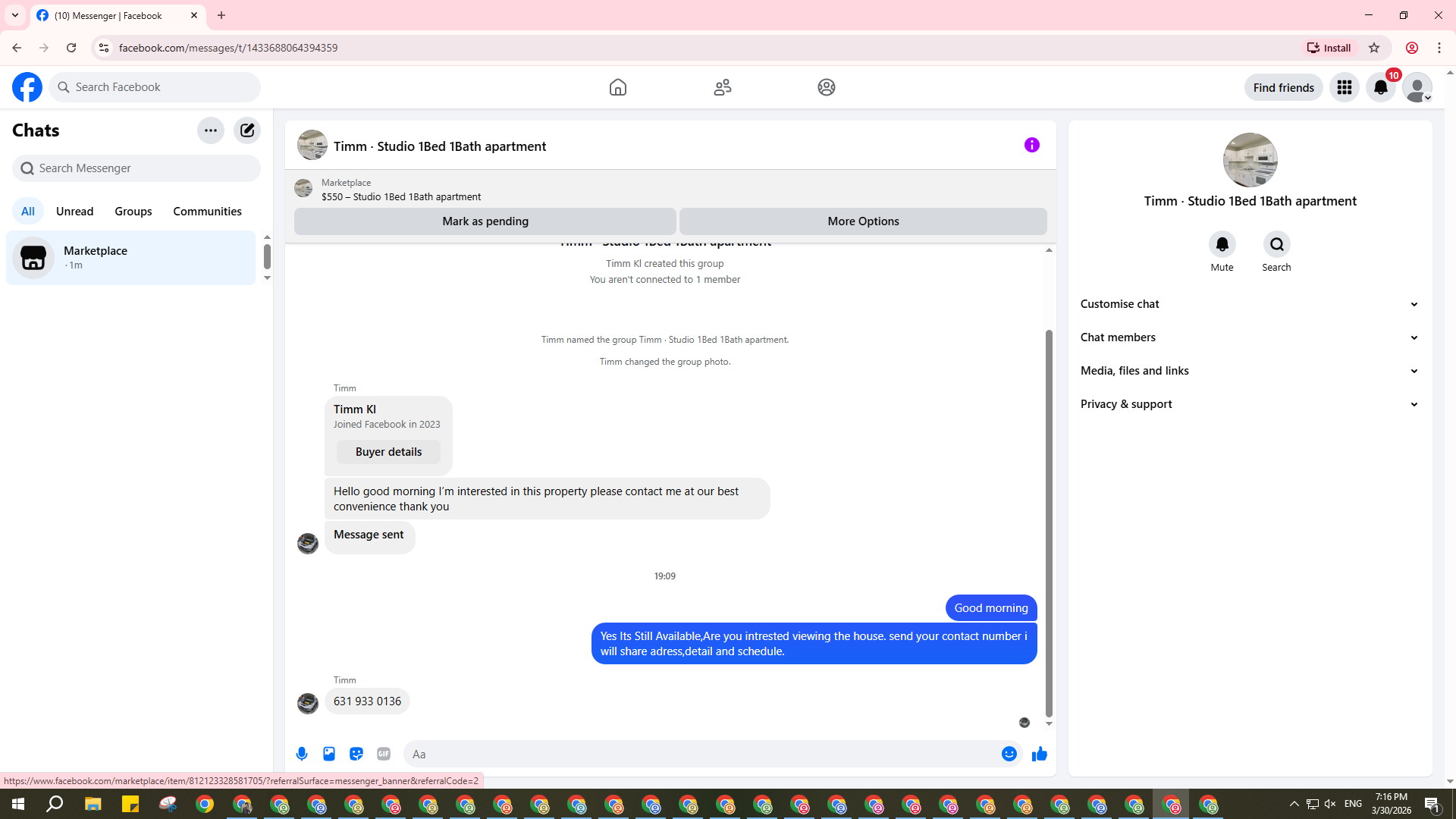
Task: Focus the Aa message input field
Action: 701,754
